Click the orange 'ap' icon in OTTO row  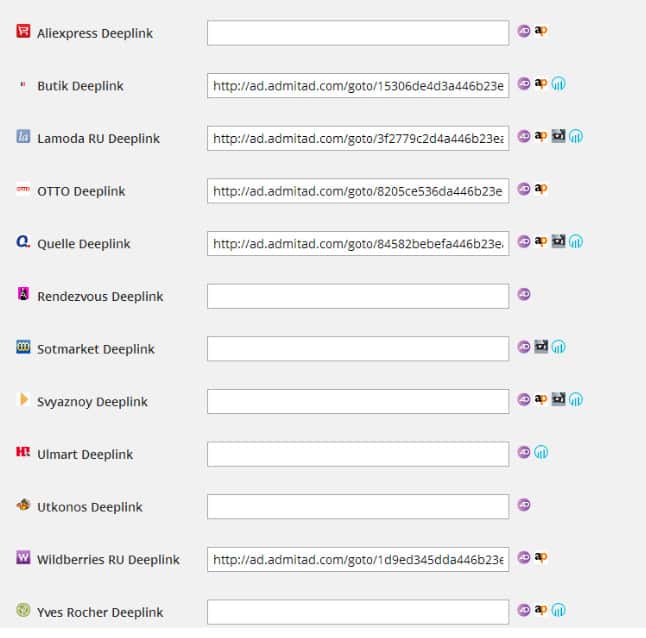(541, 188)
